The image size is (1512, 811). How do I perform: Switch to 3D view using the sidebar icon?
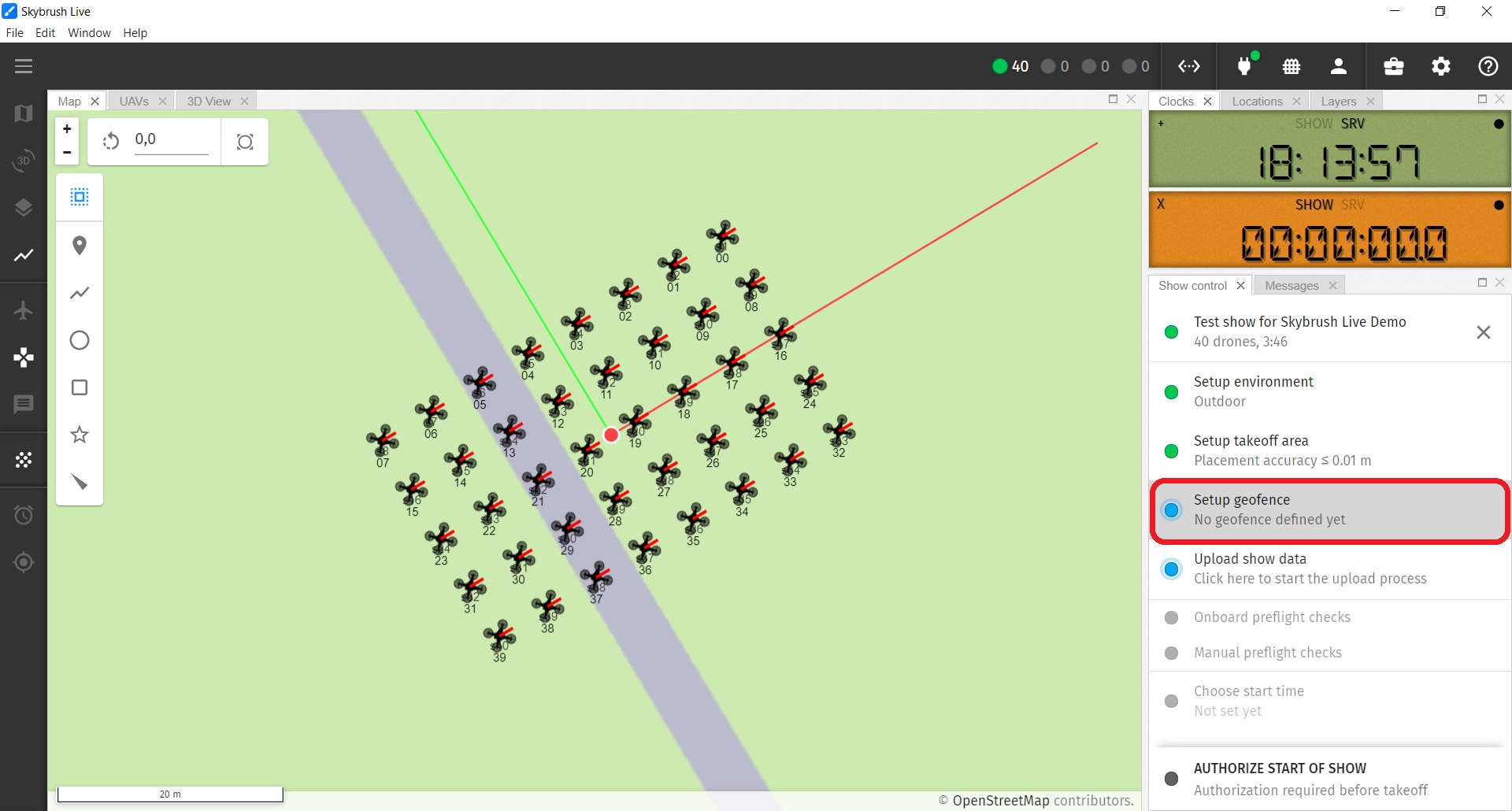pyautogui.click(x=24, y=161)
